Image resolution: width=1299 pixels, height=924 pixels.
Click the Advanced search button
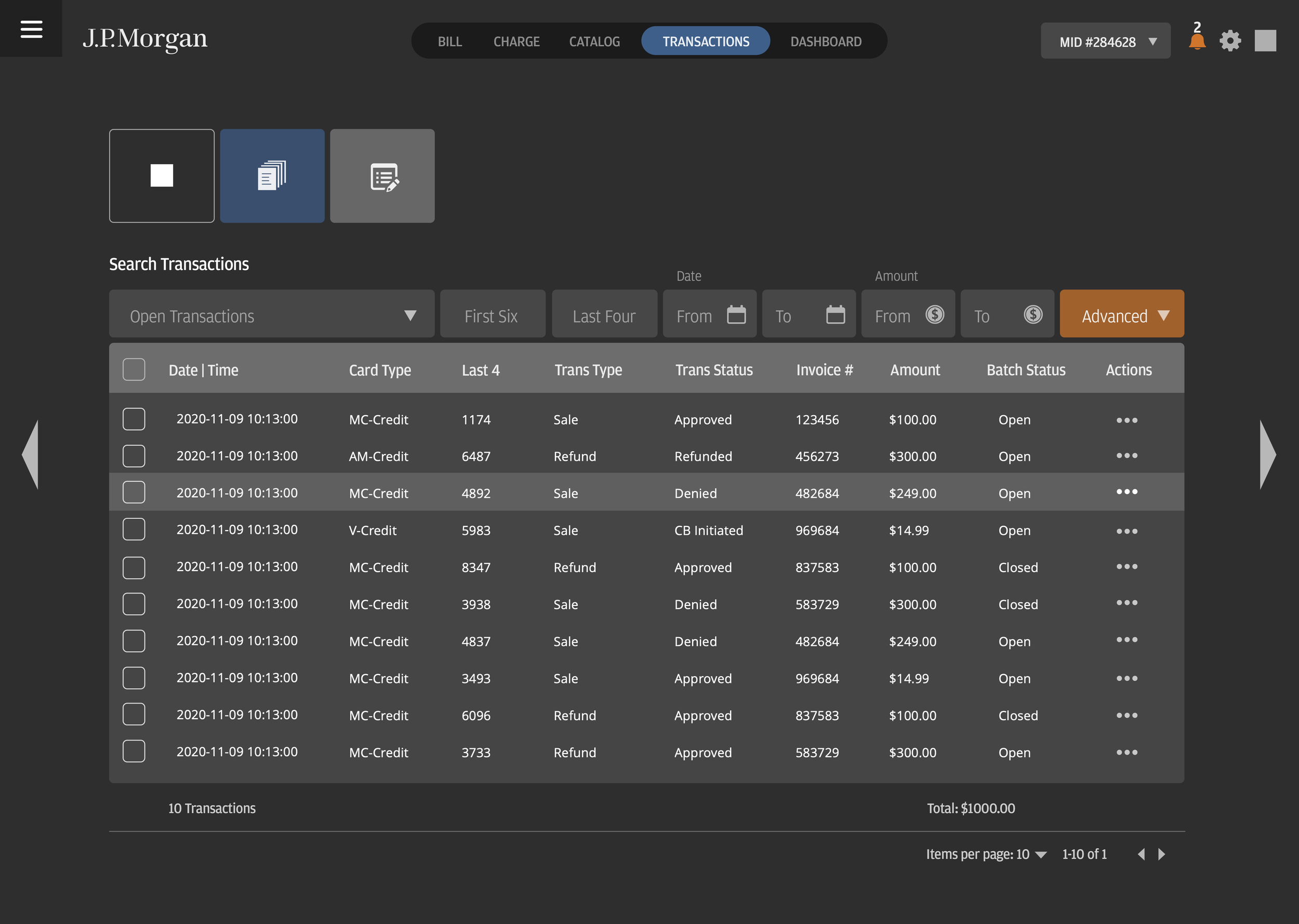coord(1121,313)
